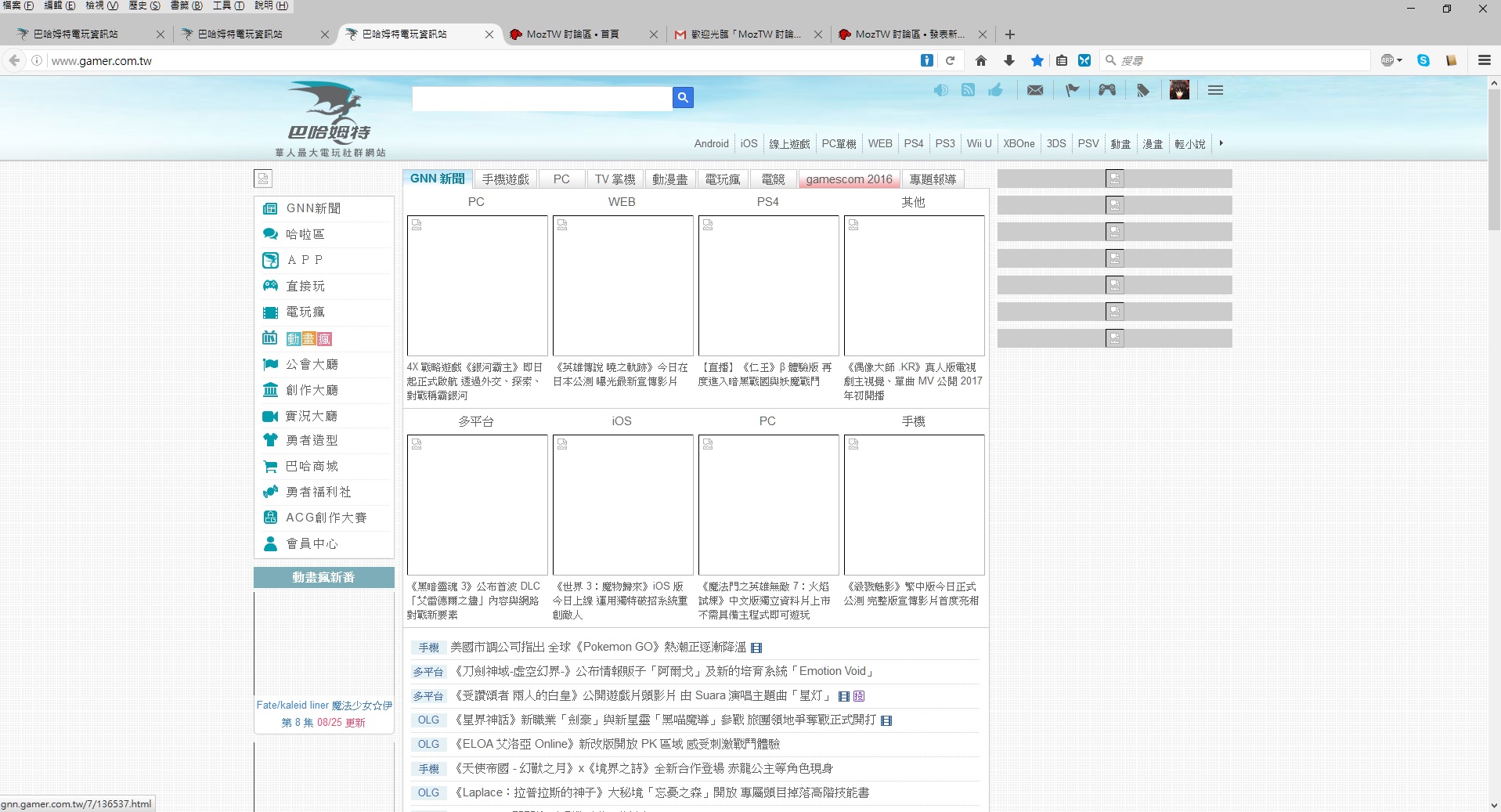Expand more platforms arrow after 輕小說
The width and height of the screenshot is (1501, 812).
(1221, 143)
